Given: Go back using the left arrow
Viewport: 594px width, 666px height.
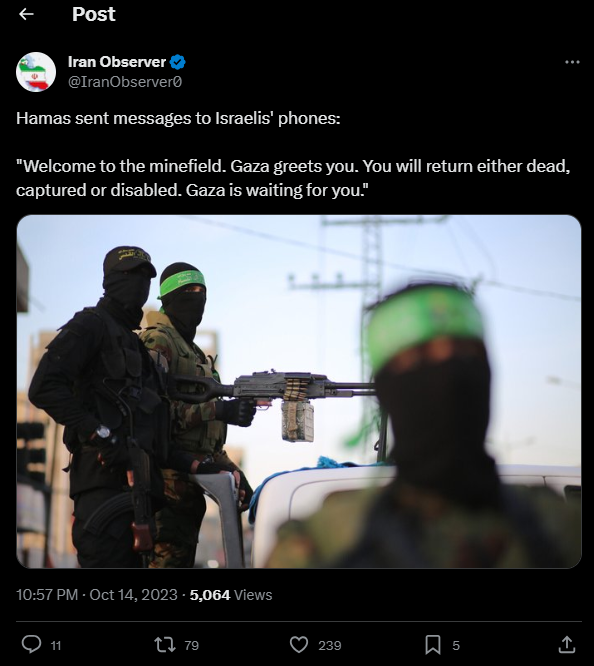Looking at the screenshot, I should pyautogui.click(x=26, y=14).
